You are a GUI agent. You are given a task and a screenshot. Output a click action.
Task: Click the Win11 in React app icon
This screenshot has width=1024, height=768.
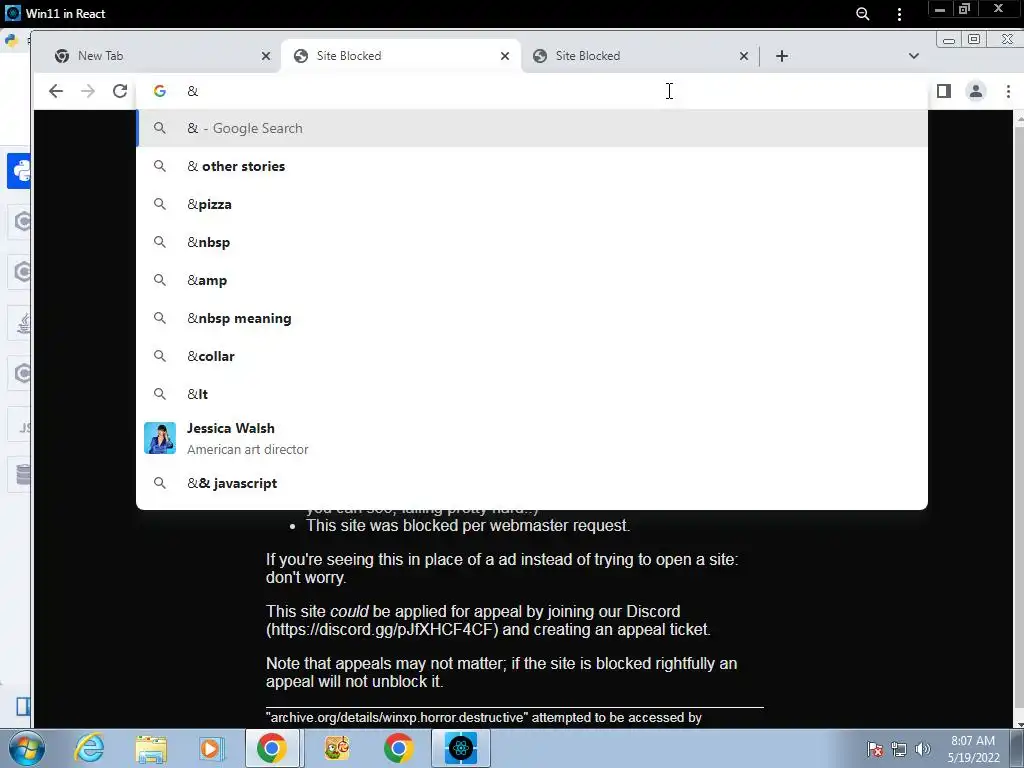[12, 13]
